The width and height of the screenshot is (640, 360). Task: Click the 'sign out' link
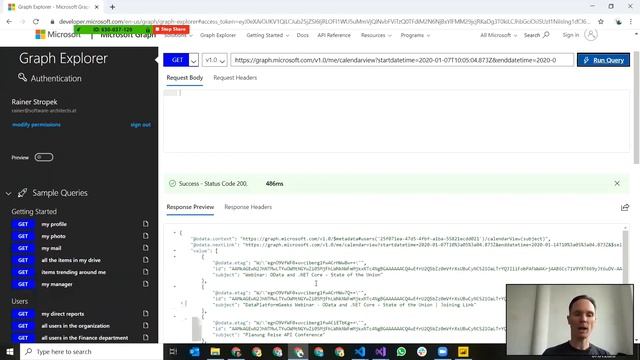pyautogui.click(x=140, y=124)
